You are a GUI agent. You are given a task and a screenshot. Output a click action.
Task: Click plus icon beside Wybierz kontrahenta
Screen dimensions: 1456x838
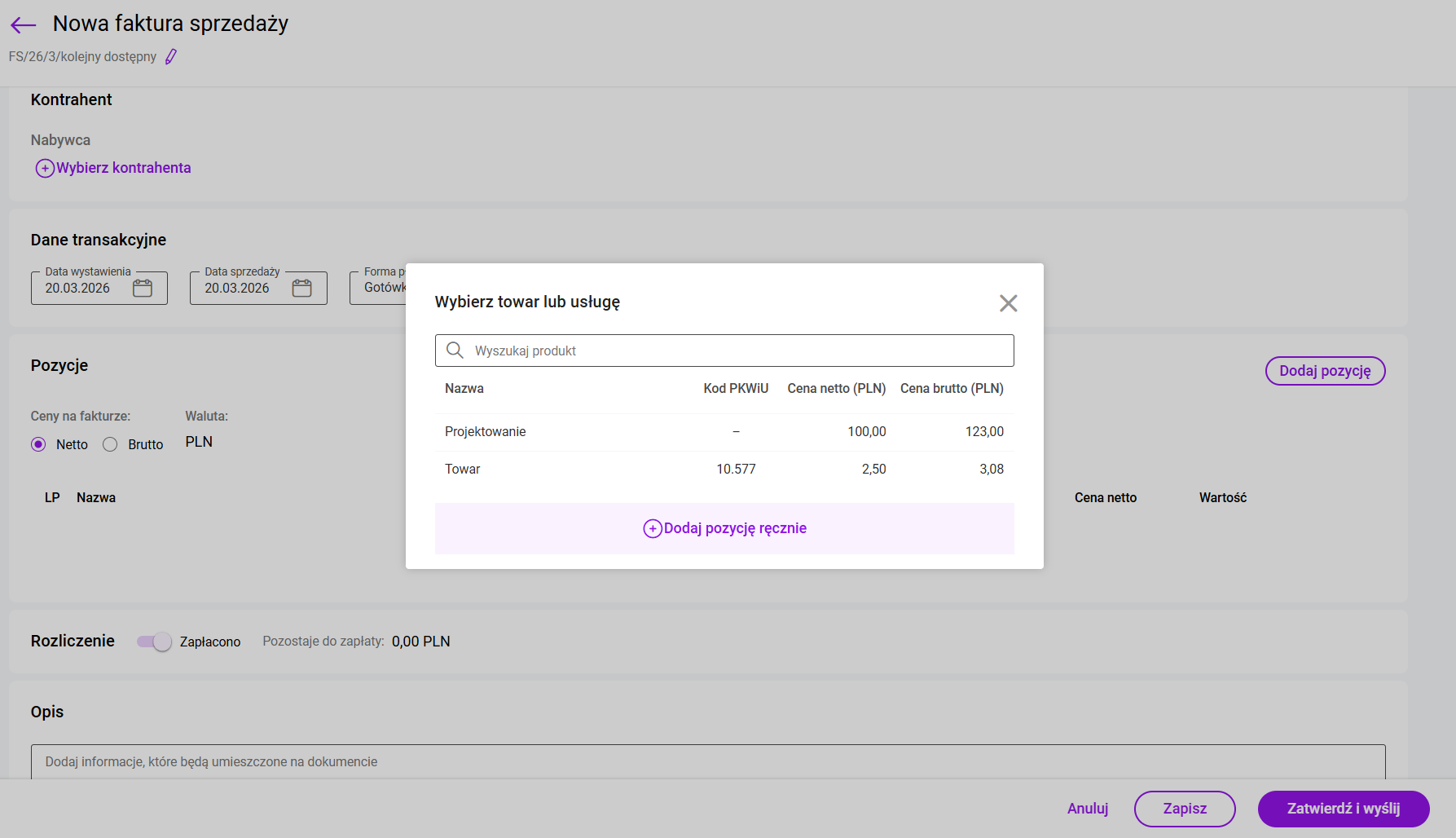pos(45,169)
